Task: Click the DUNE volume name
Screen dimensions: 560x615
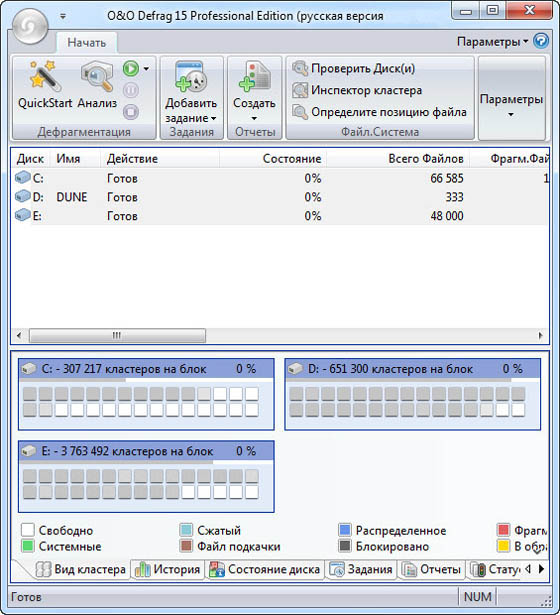Action: pos(72,197)
